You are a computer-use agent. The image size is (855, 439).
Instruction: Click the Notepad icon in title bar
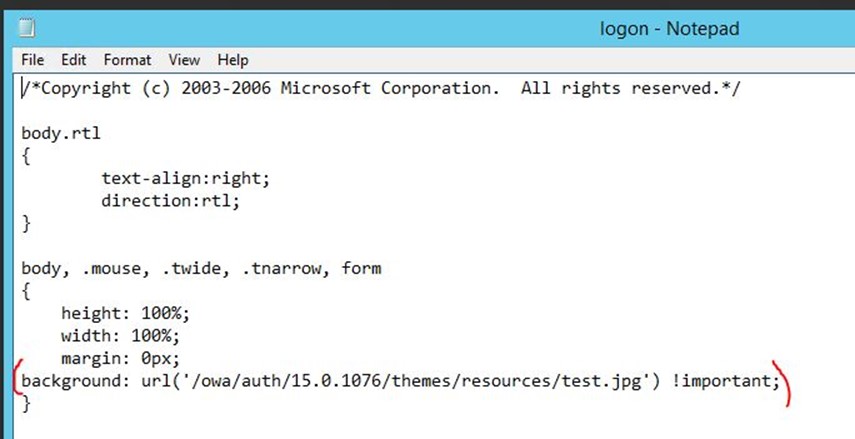(x=26, y=29)
